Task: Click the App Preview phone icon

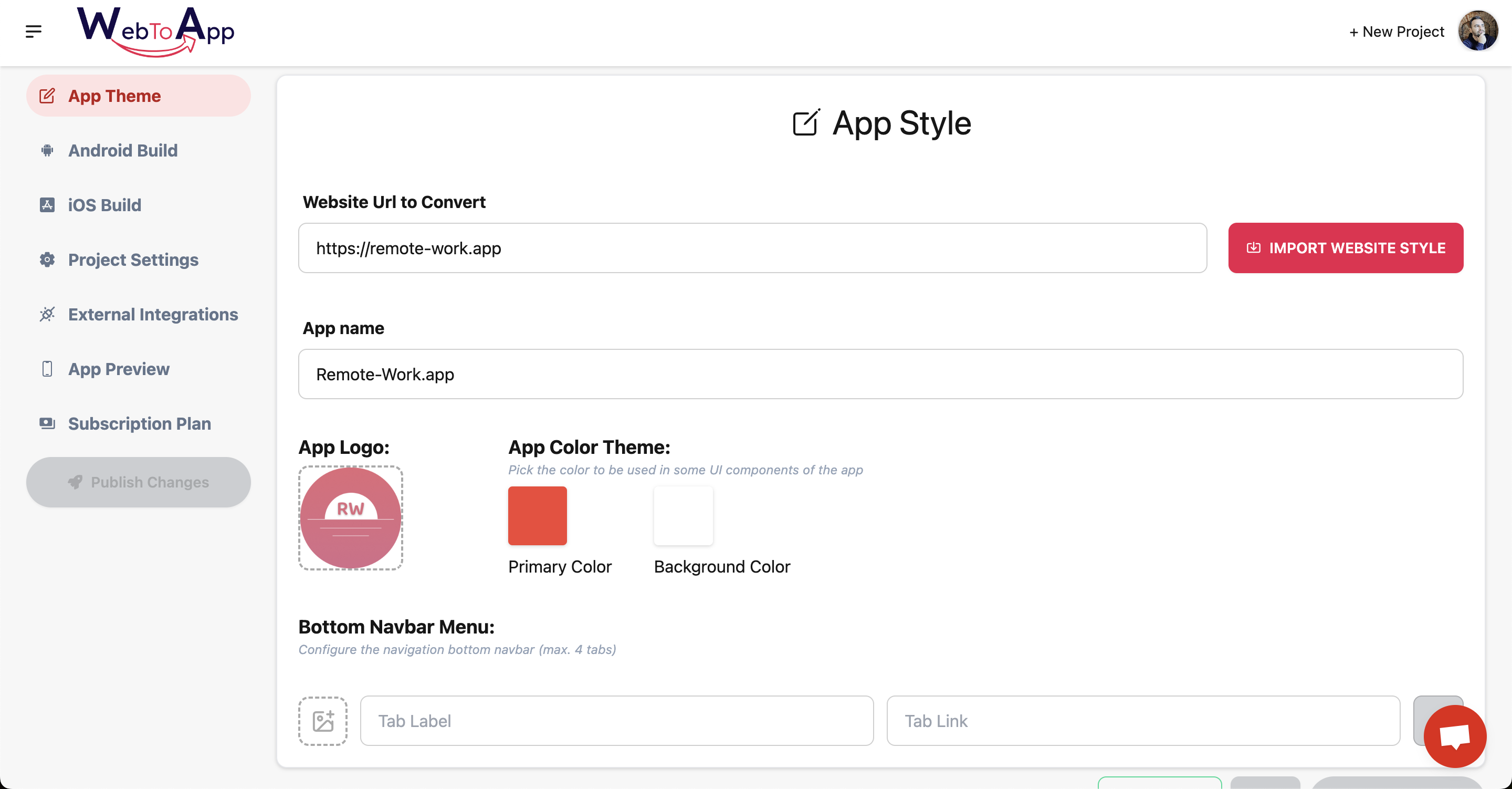Action: 47,369
